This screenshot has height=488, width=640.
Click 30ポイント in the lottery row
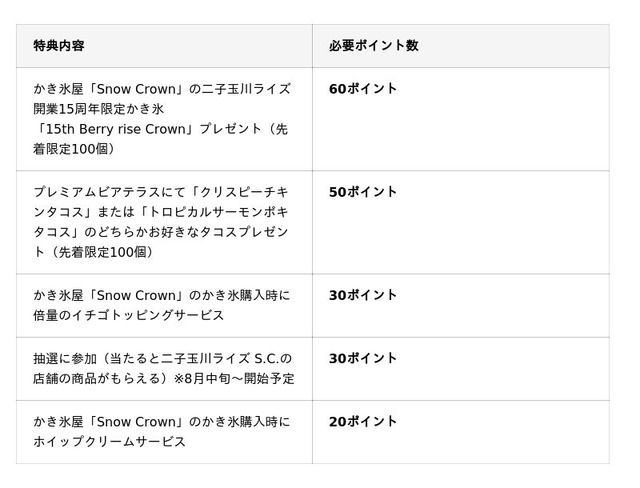363,359
